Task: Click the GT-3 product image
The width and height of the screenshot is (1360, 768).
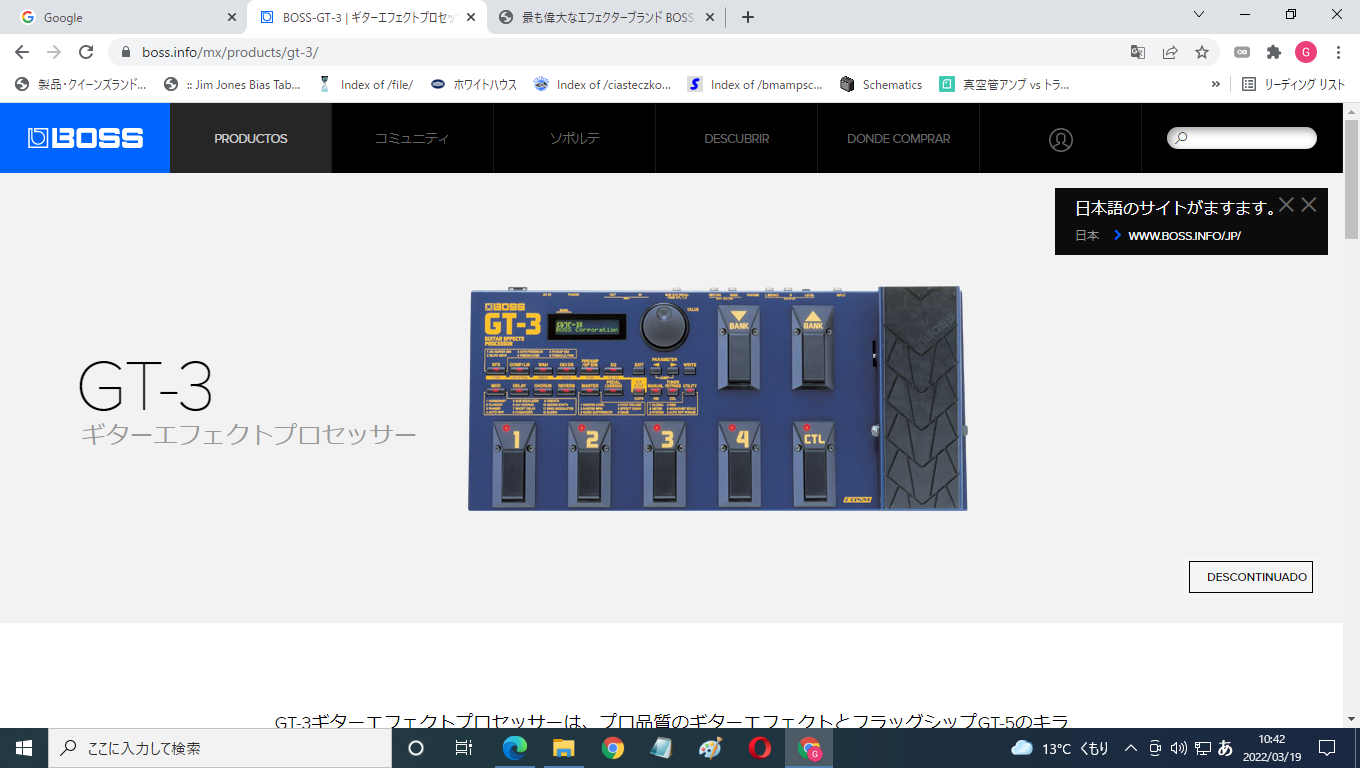Action: (x=718, y=398)
